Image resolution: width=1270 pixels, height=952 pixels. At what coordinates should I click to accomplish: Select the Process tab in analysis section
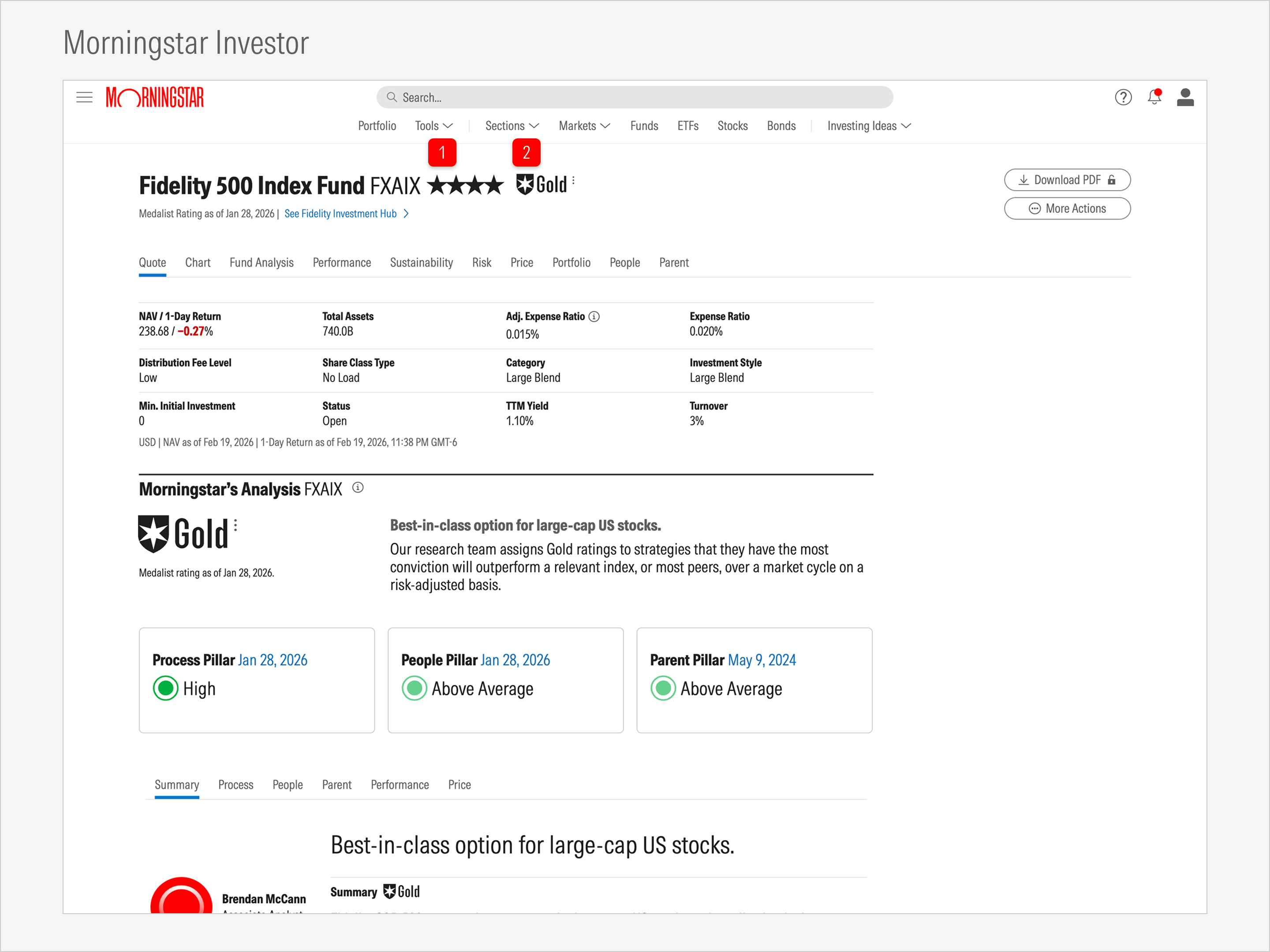click(235, 785)
